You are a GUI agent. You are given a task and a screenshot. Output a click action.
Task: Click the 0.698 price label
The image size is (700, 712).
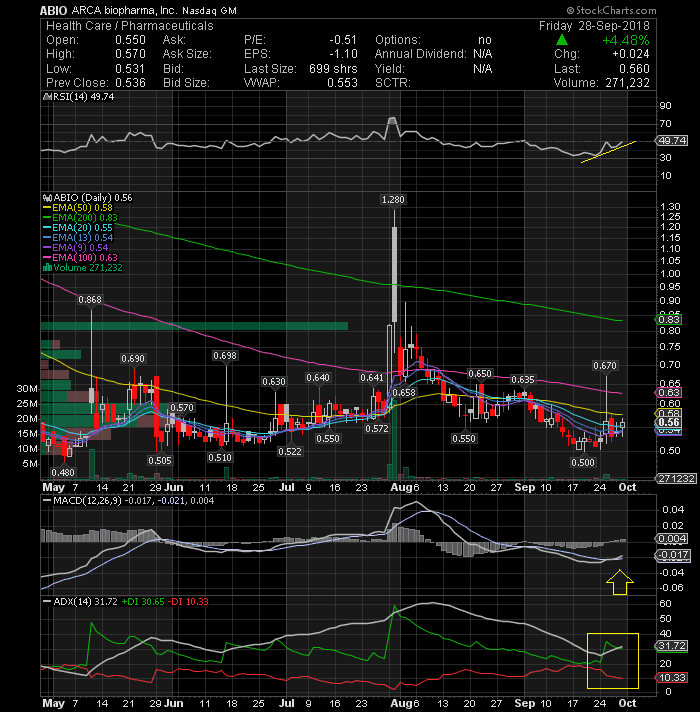225,356
